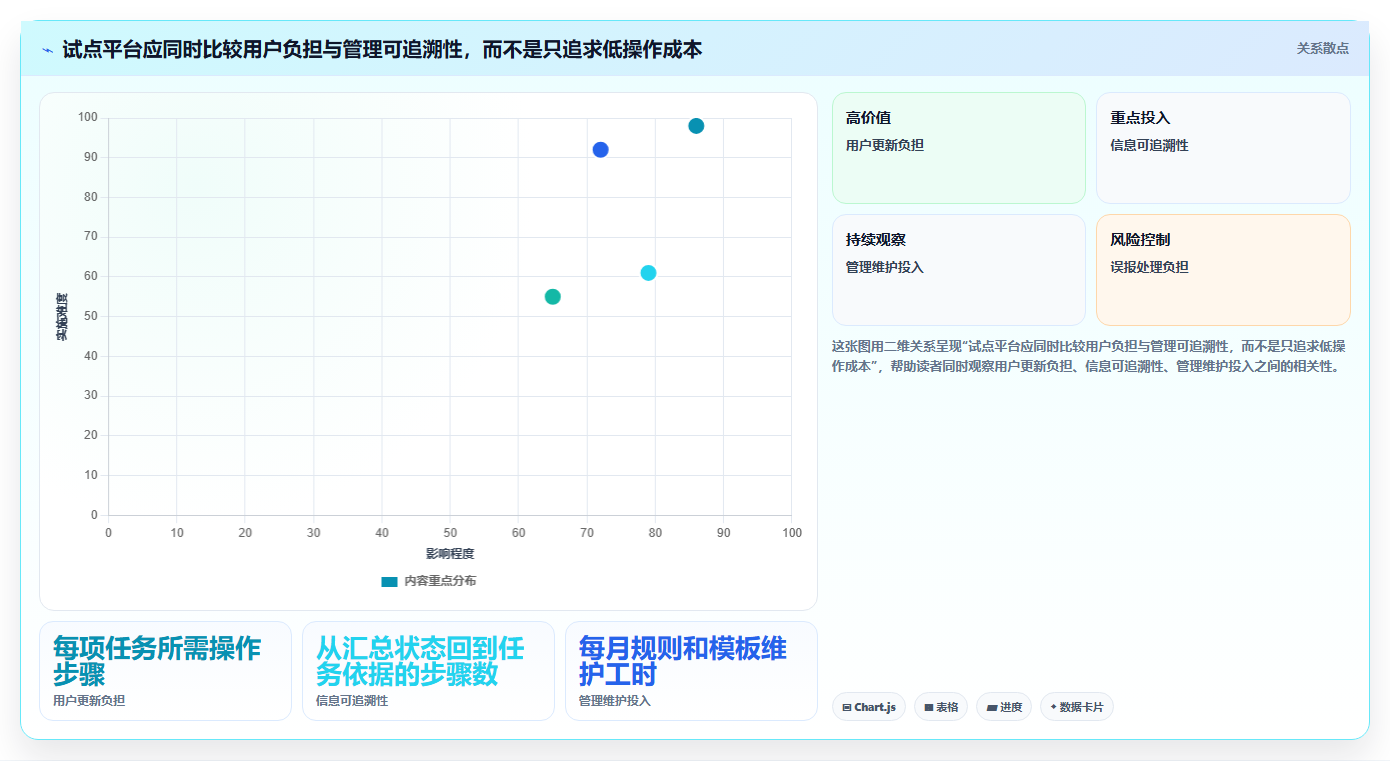1390x761 pixels.
Task: Open the 高价值 quadrant card
Action: [x=958, y=148]
